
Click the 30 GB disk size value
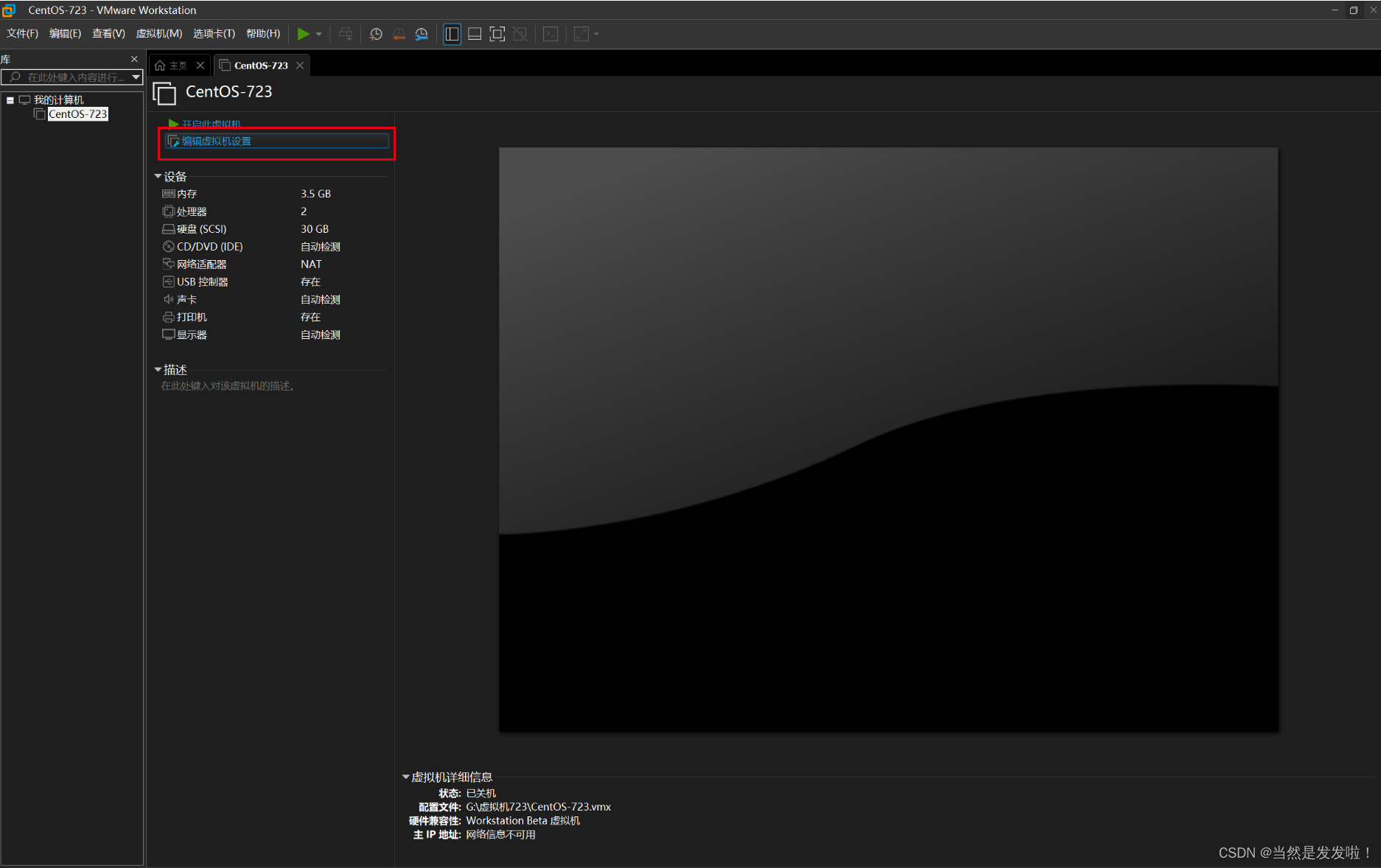(315, 229)
